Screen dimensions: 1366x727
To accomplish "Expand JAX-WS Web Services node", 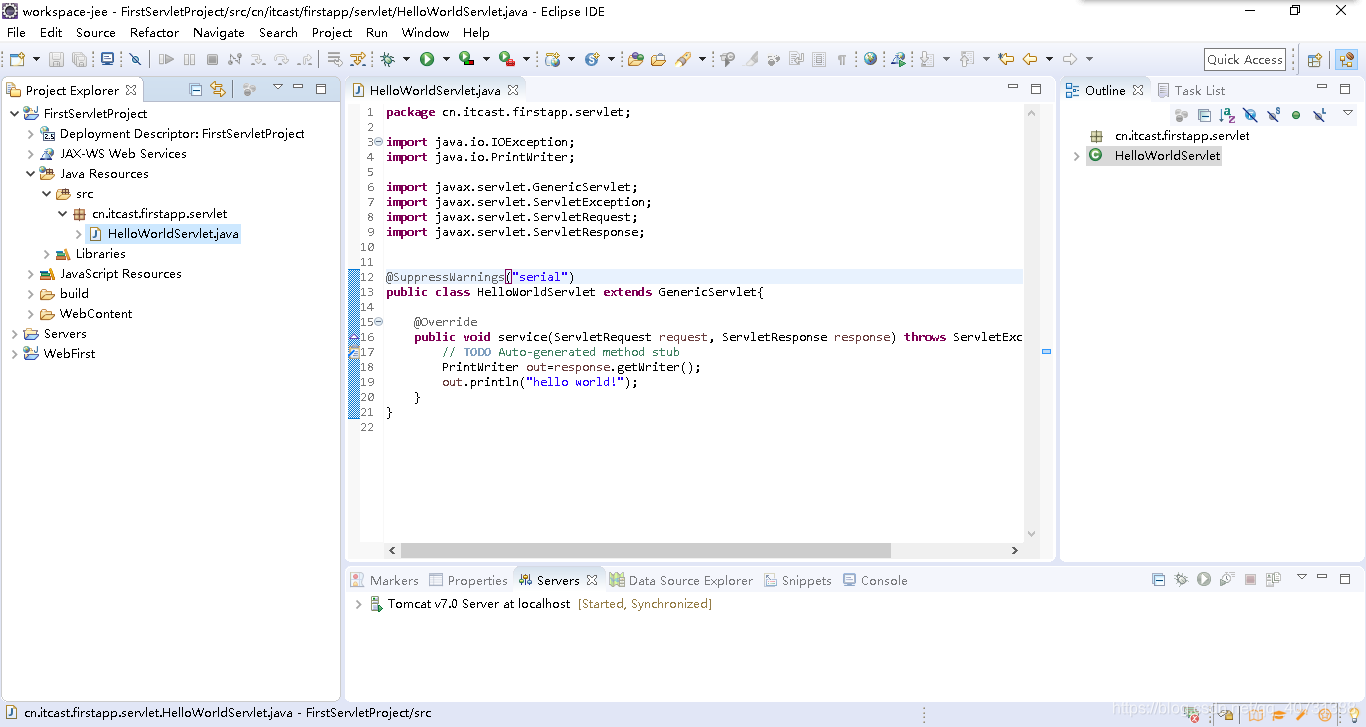I will pos(31,153).
